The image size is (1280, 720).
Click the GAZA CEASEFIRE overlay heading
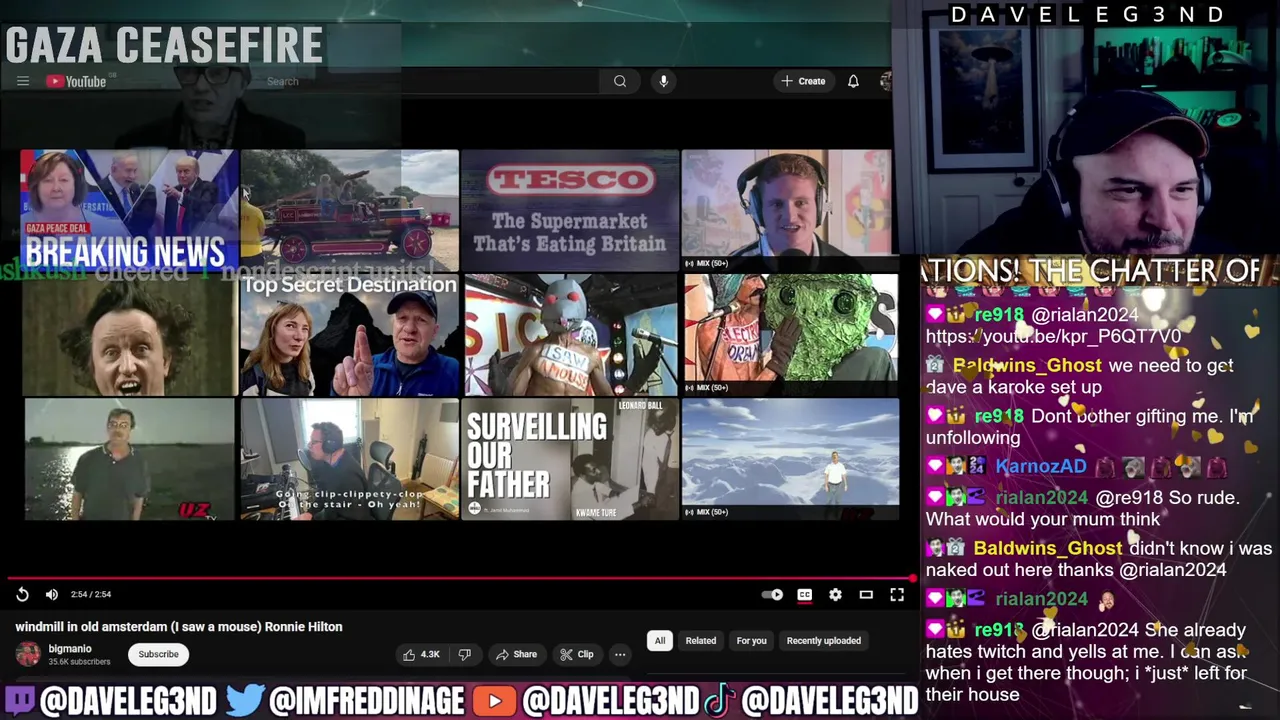tap(164, 45)
